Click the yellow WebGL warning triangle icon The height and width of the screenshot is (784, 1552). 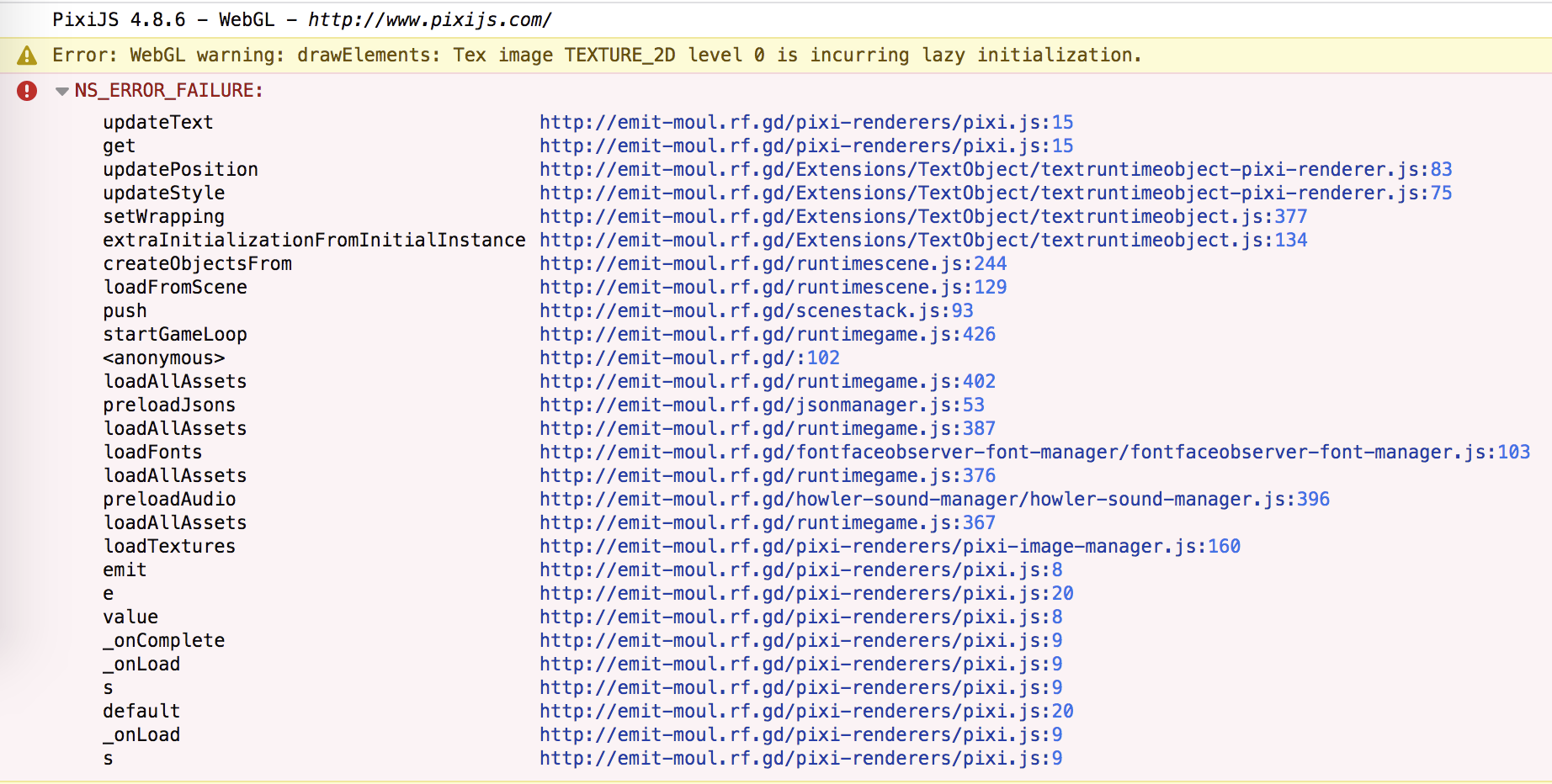[x=26, y=55]
